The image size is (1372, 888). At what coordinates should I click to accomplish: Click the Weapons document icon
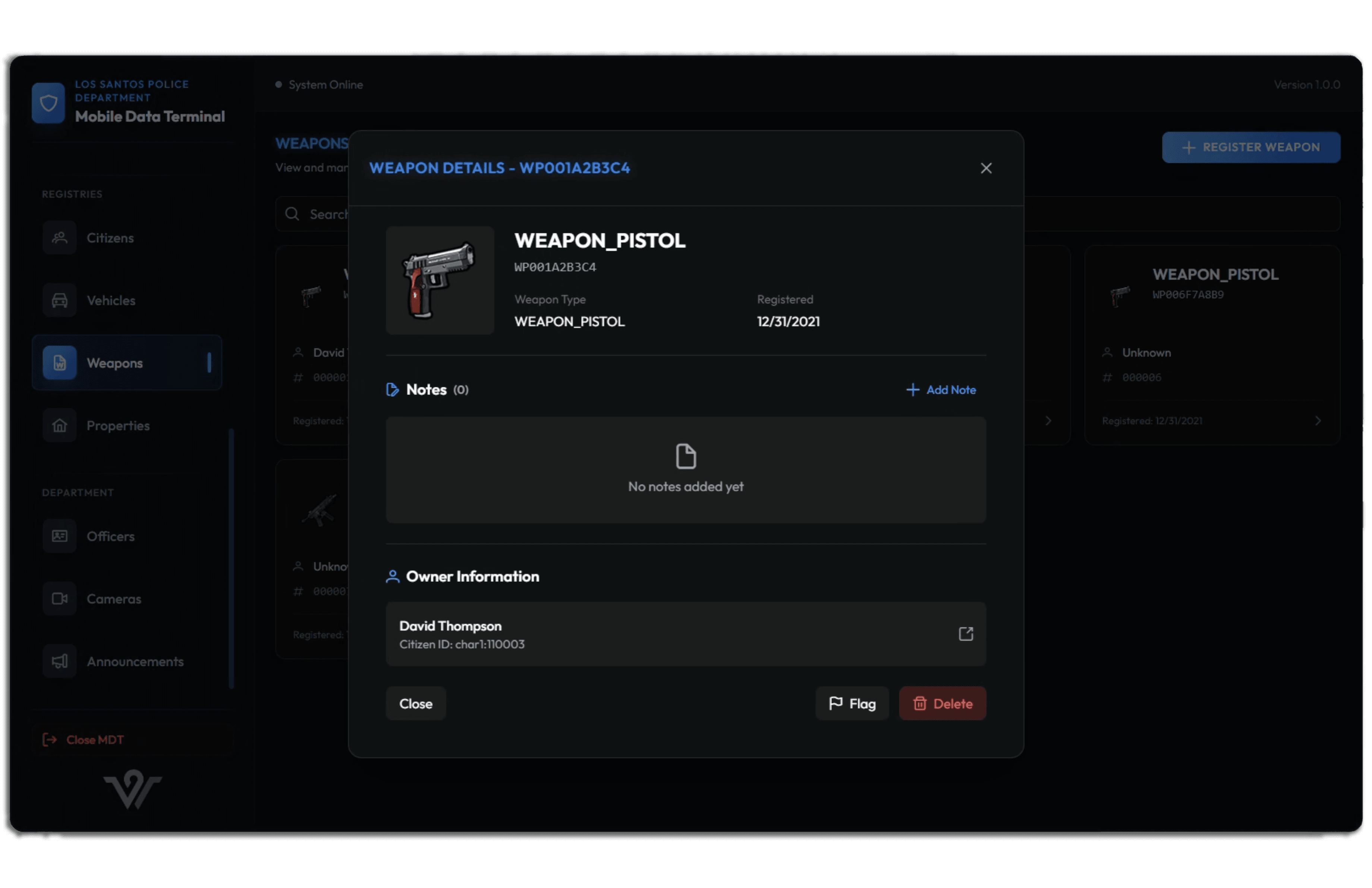tap(59, 362)
